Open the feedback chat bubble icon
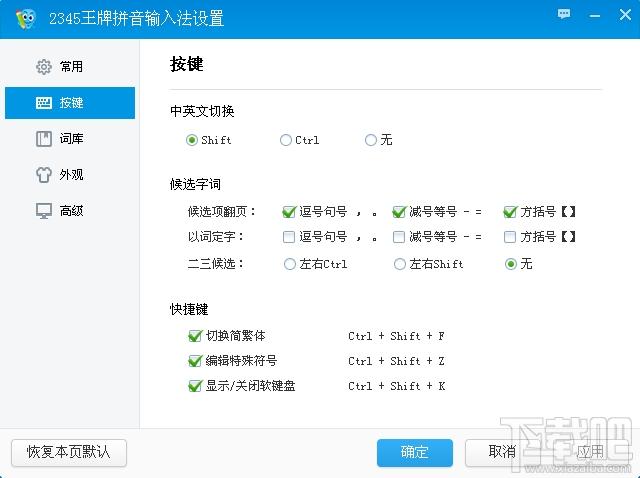The height and width of the screenshot is (478, 640). tap(564, 14)
